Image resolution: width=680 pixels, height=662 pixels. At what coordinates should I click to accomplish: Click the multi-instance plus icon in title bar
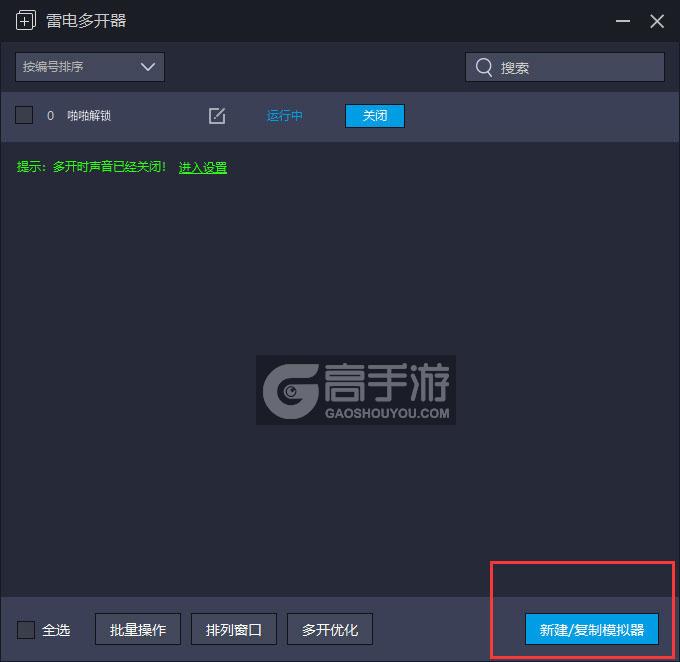(26, 21)
